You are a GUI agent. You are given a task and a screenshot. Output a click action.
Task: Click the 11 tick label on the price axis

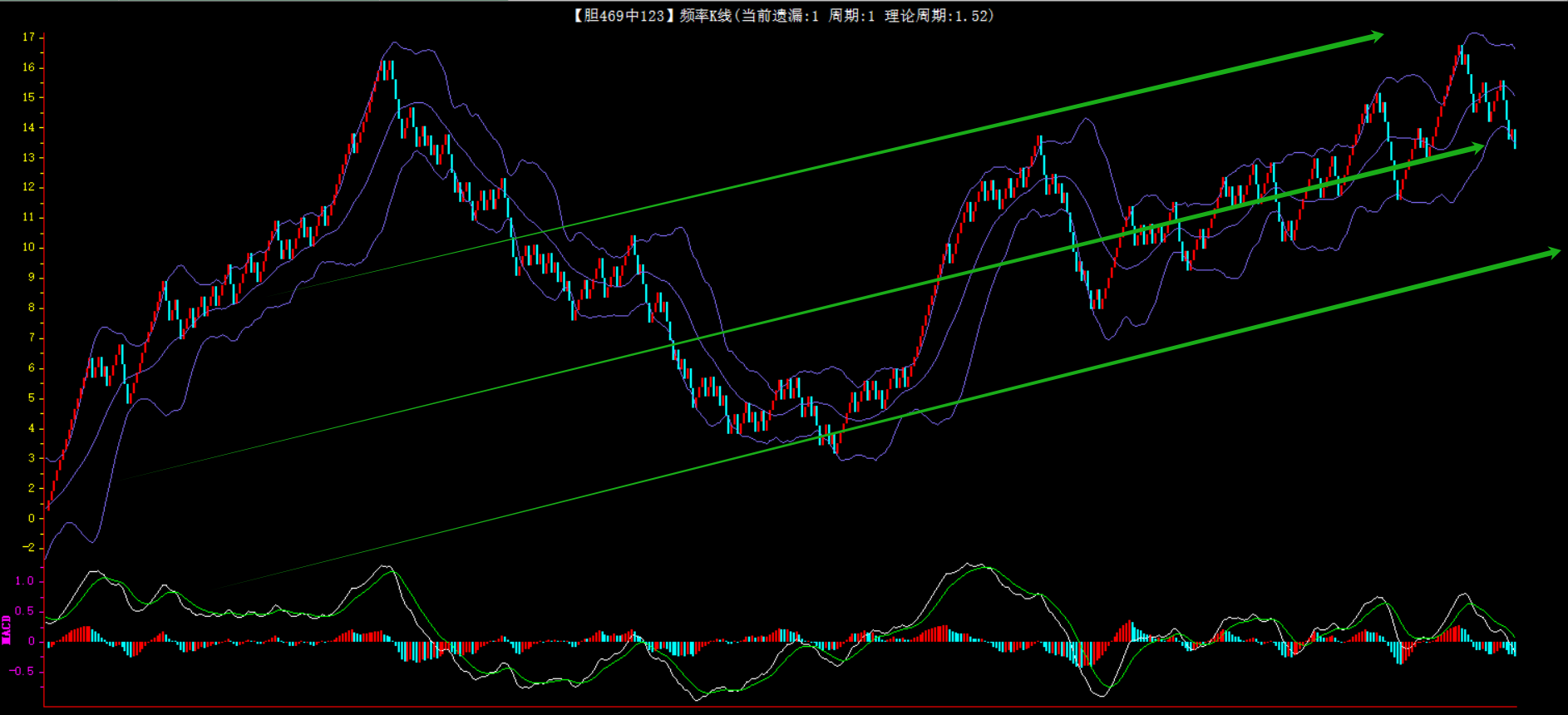point(29,217)
